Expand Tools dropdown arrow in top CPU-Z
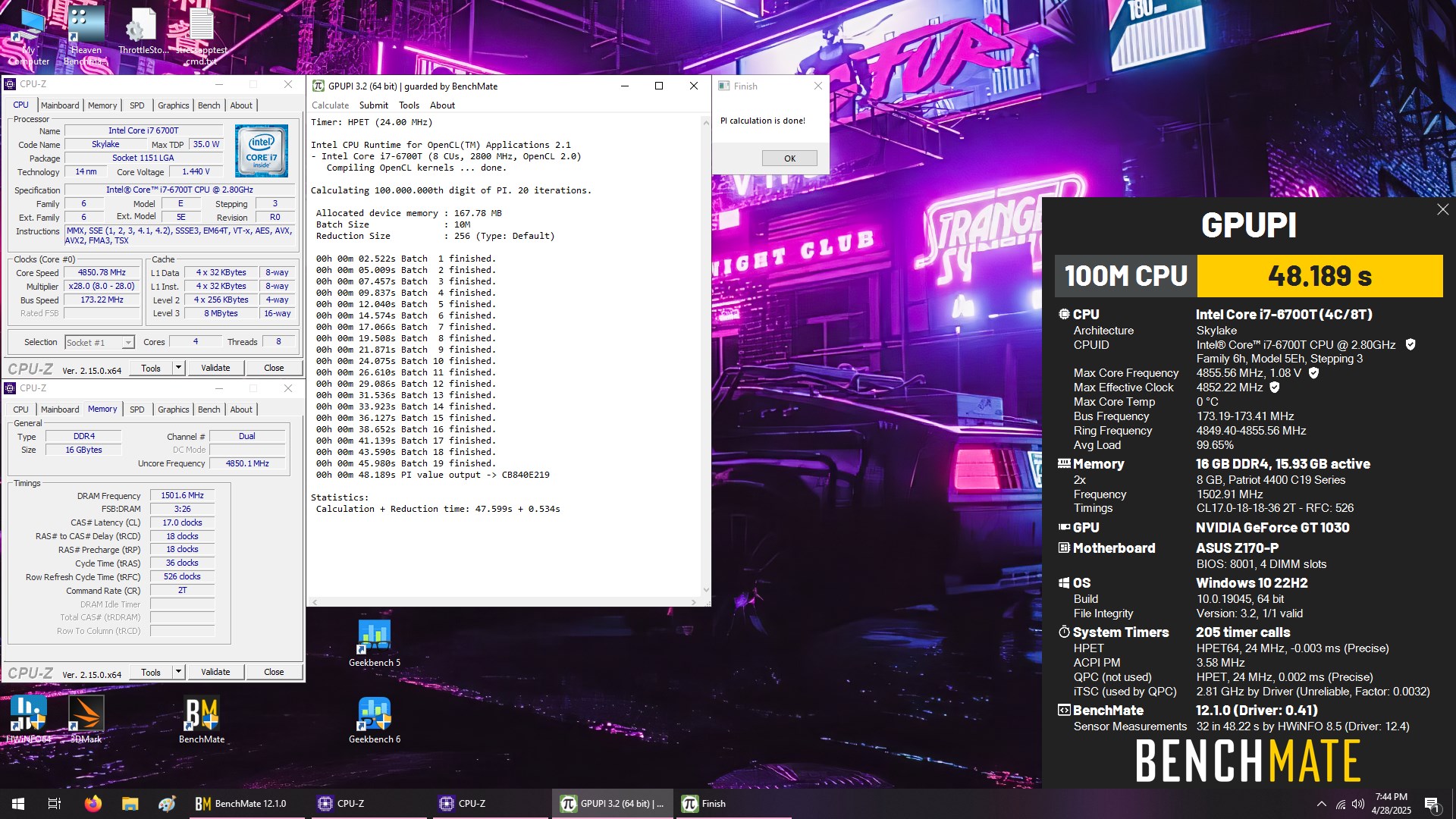1456x819 pixels. pyautogui.click(x=178, y=368)
